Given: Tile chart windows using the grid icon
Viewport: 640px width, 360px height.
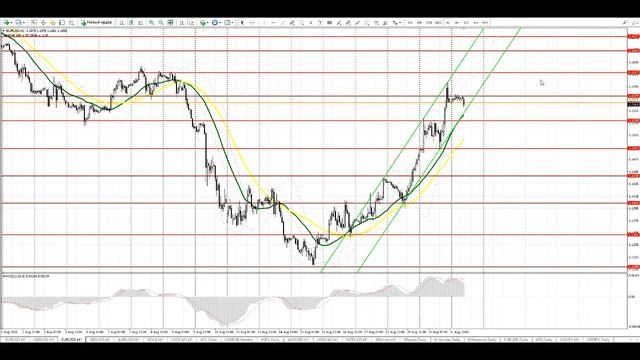Looking at the screenshot, I should [170, 22].
